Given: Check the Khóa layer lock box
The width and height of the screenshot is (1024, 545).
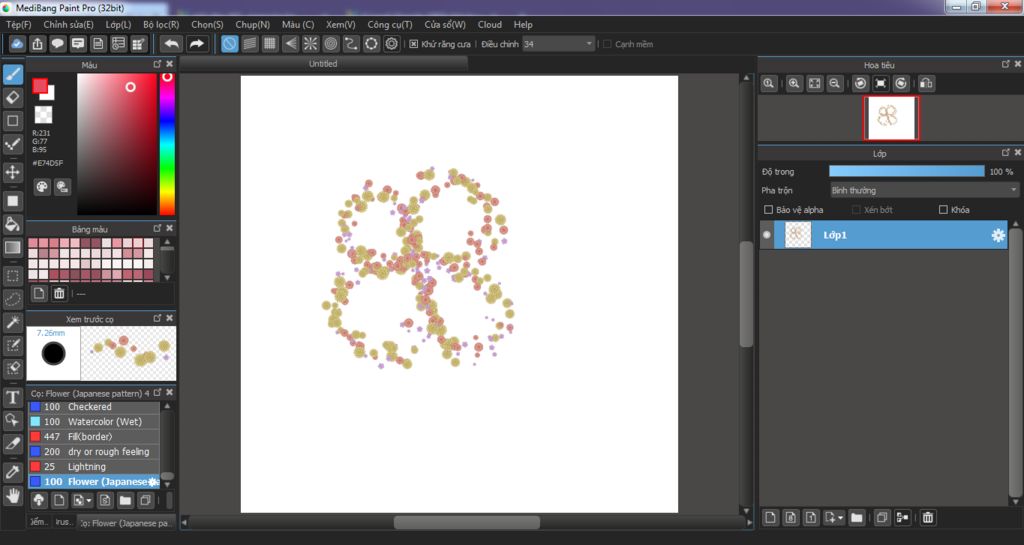Looking at the screenshot, I should 943,210.
